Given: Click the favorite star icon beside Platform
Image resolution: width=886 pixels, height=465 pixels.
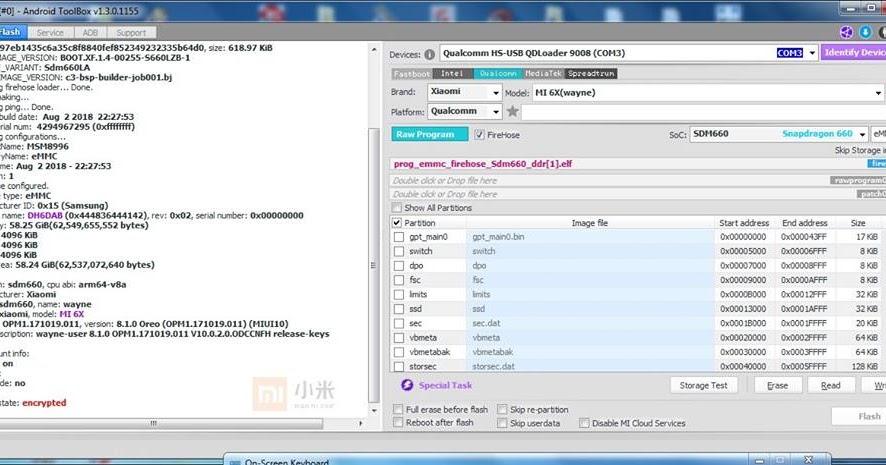Looking at the screenshot, I should [x=513, y=111].
